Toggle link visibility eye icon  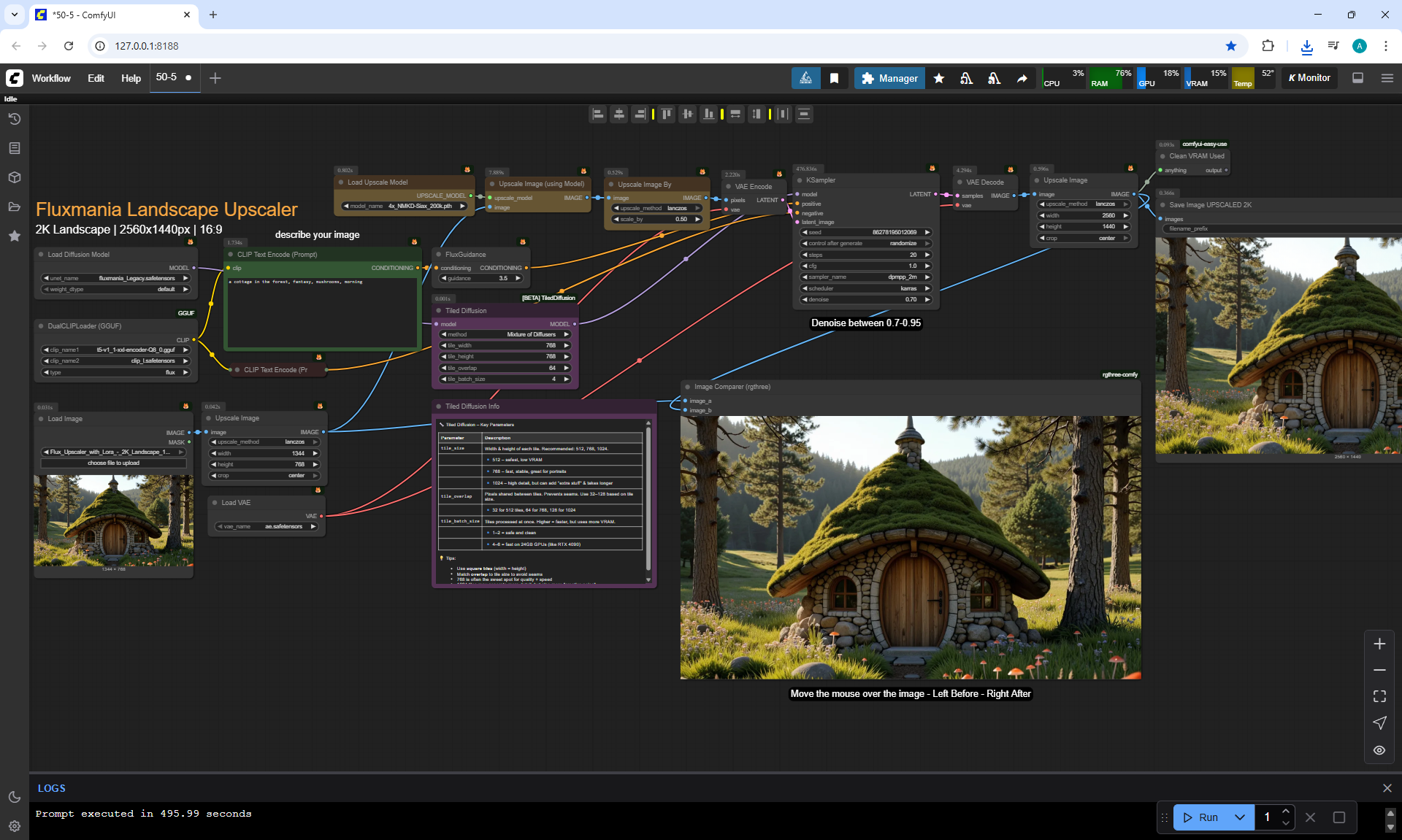[x=1379, y=750]
